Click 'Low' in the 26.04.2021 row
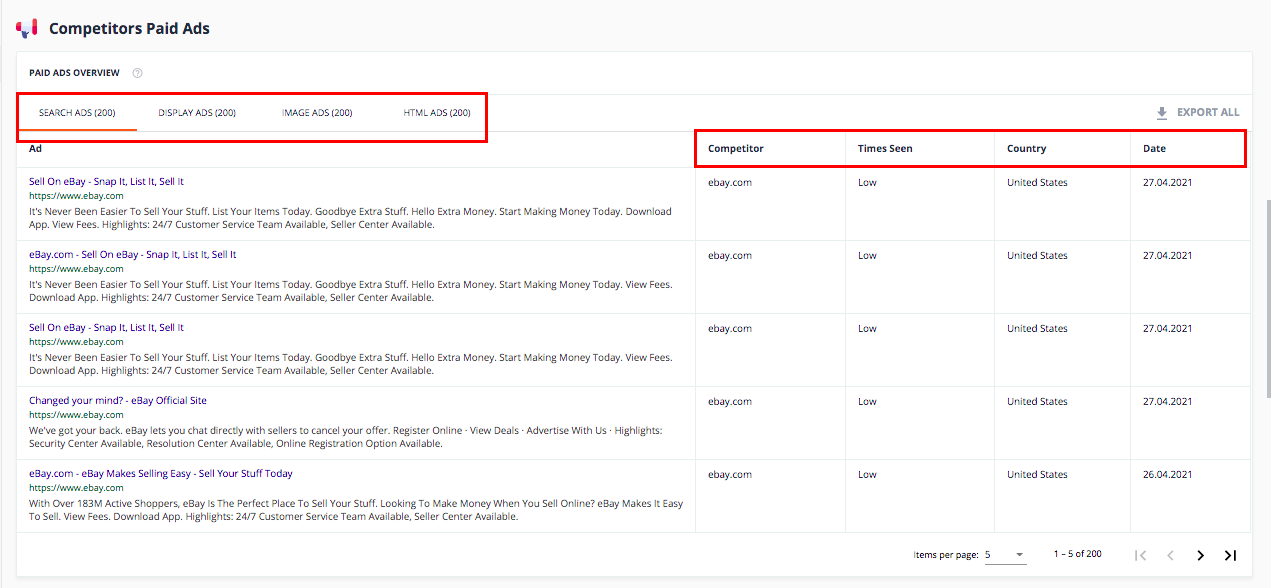 (x=867, y=474)
